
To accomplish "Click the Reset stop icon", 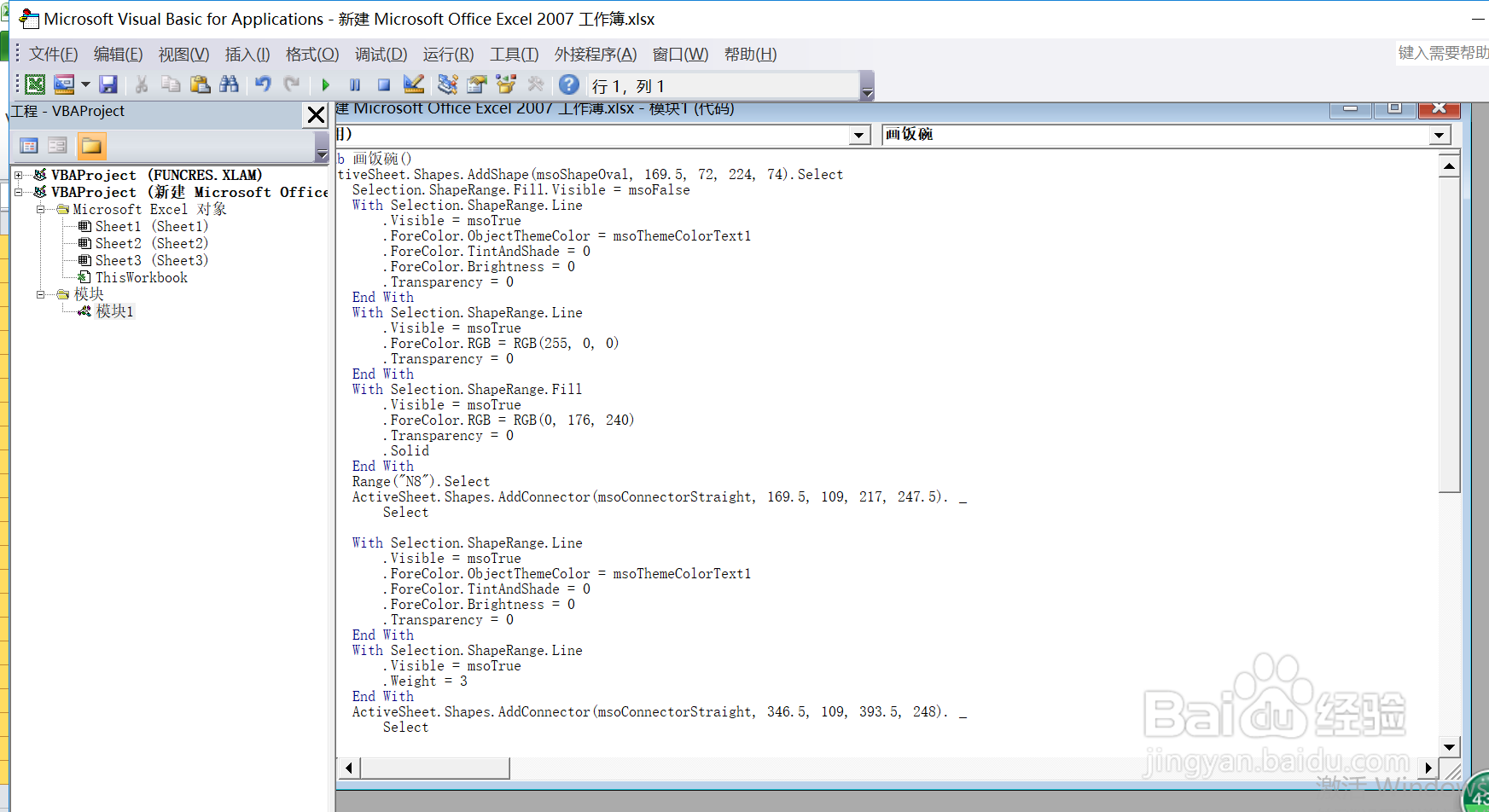I will click(384, 84).
